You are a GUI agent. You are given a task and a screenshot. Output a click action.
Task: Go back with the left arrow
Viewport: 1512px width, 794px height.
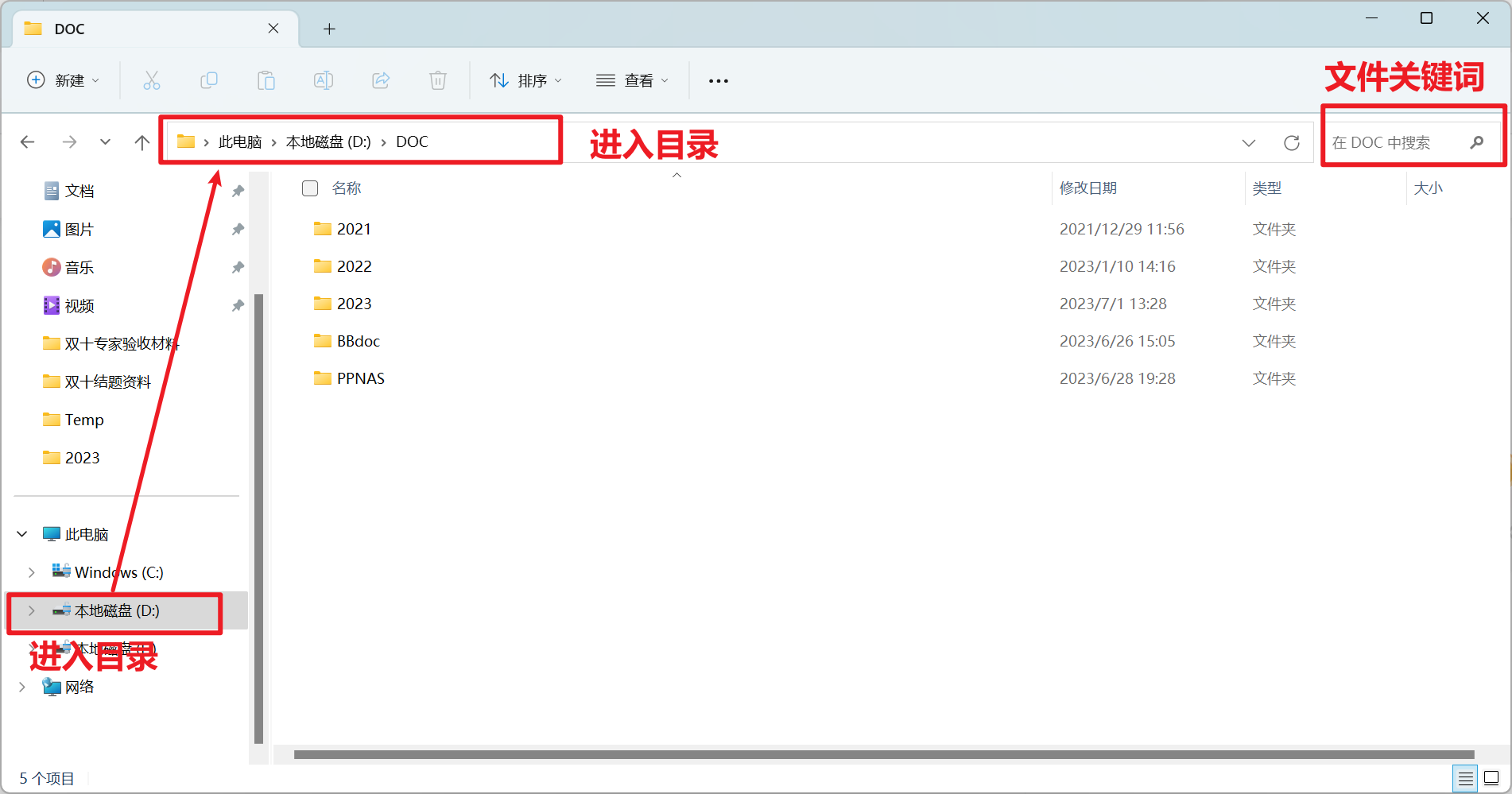(x=28, y=141)
